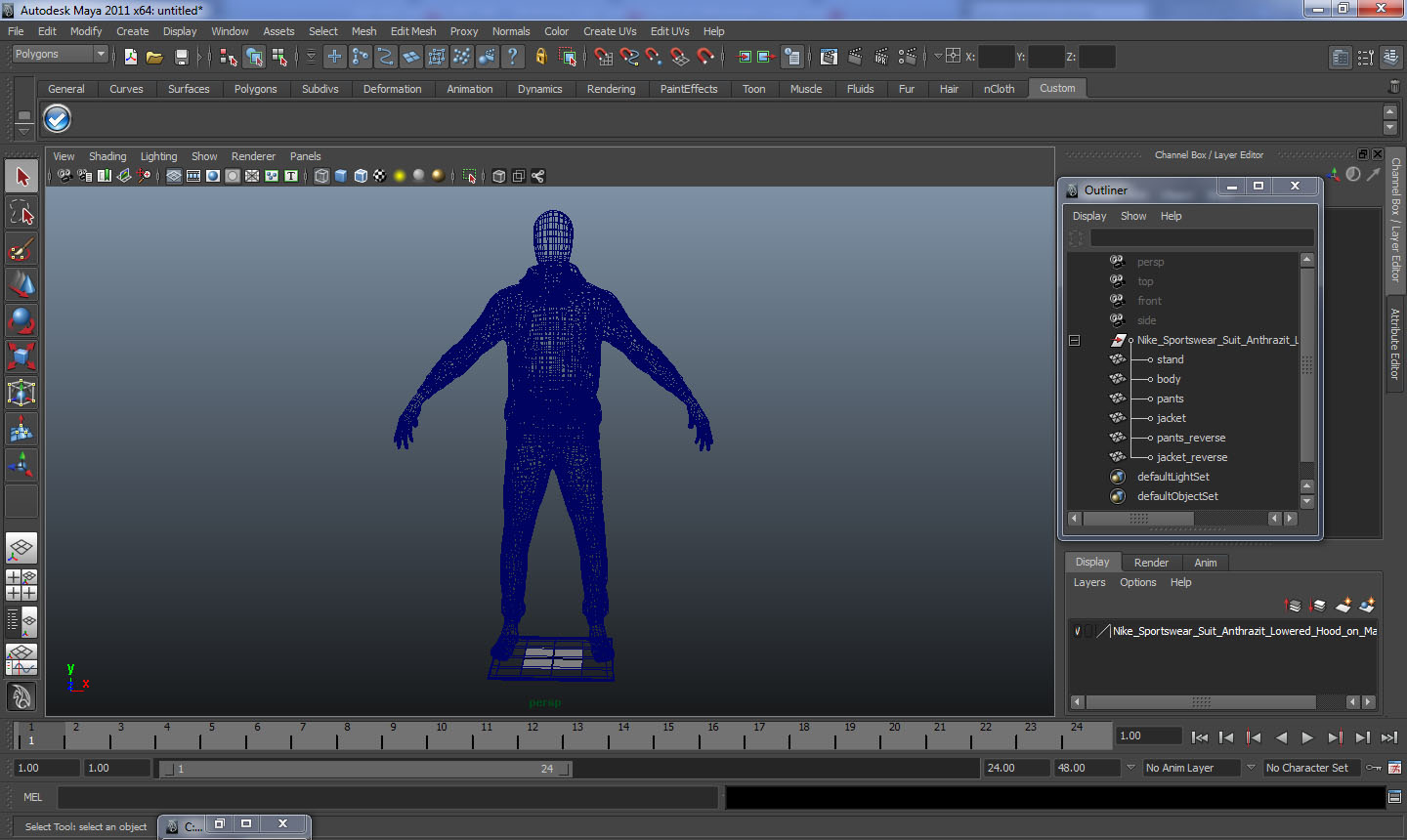This screenshot has width=1407, height=840.
Task: Open Render tab in Layer Editor
Action: click(x=1151, y=563)
